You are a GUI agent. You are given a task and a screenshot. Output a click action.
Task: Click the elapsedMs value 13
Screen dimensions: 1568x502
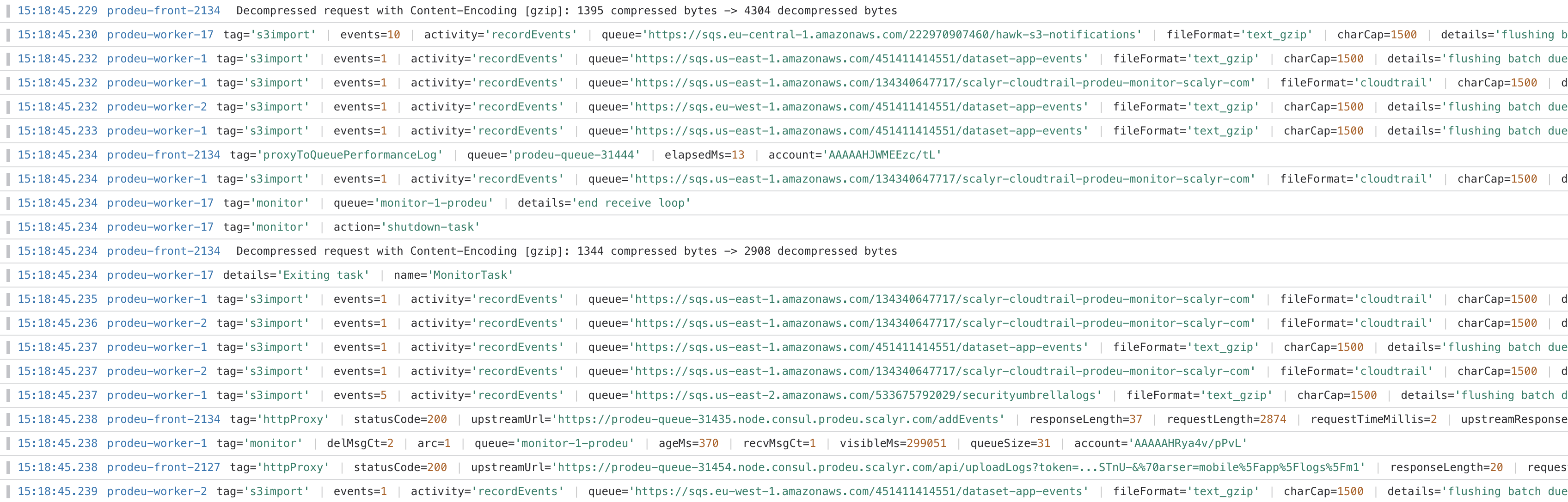pyautogui.click(x=738, y=154)
